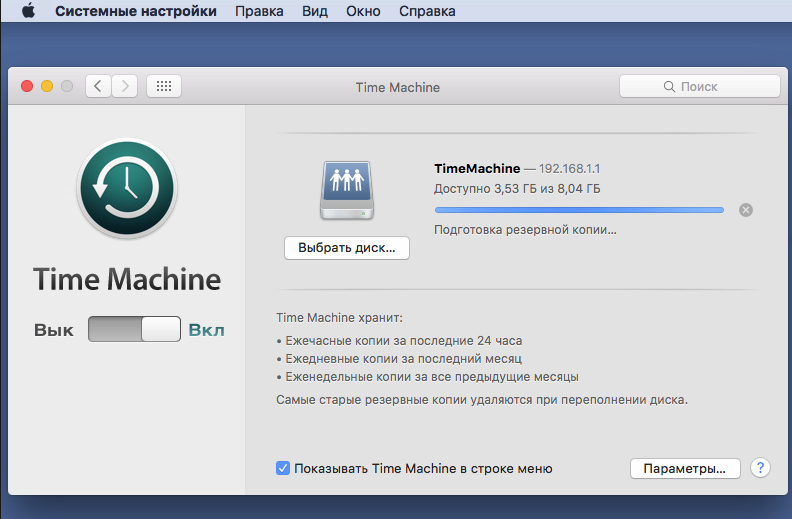Click the forward arrow in toolbar

(x=125, y=87)
